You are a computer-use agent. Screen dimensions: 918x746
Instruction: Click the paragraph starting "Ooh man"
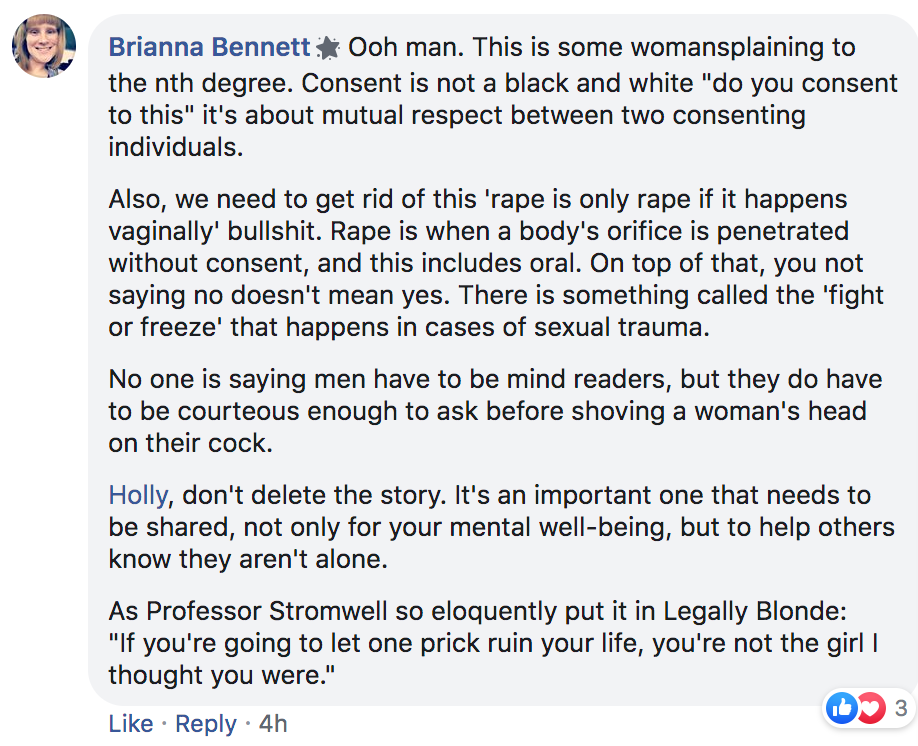click(x=502, y=97)
